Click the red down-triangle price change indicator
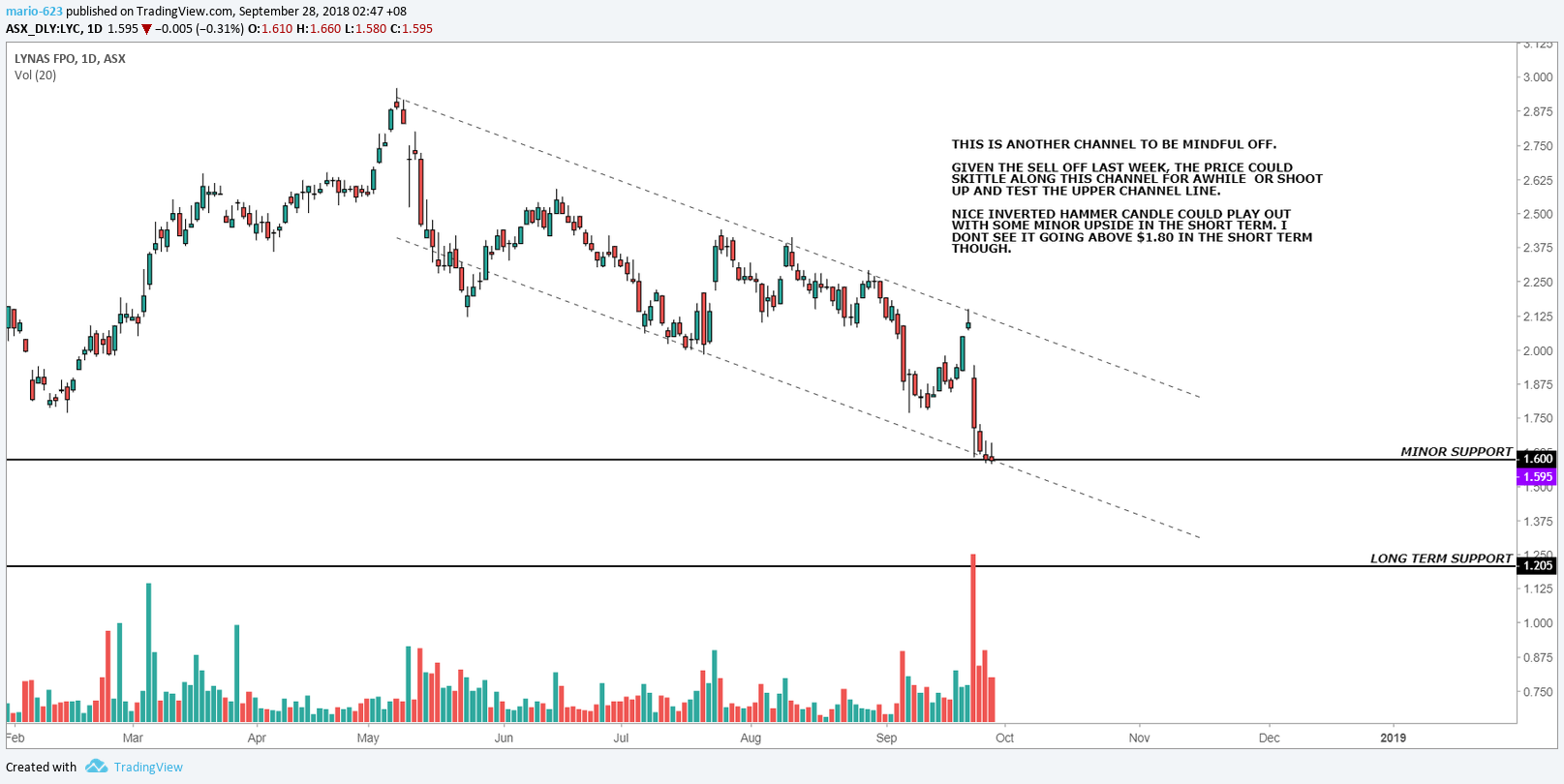Screen dimensions: 1564x784 (146, 29)
